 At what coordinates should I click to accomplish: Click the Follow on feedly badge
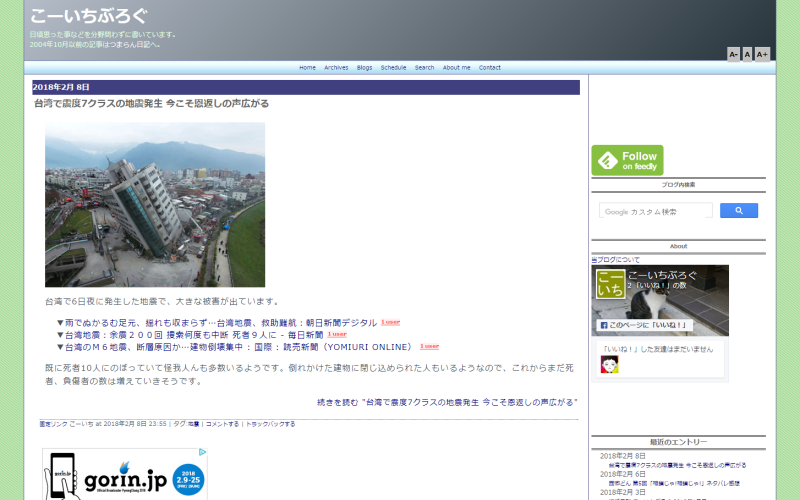(627, 160)
